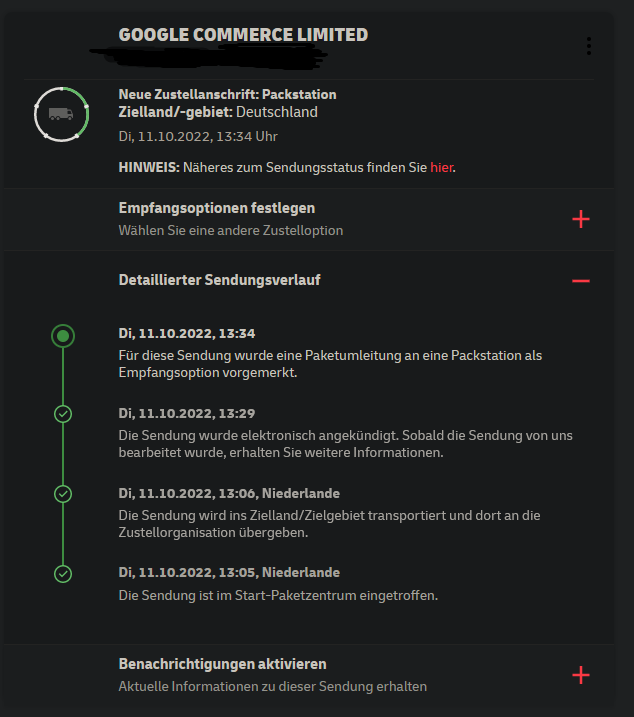Viewport: 634px width, 717px height.
Task: Click the checkmark timeline marker for 13:05
Action: [x=63, y=574]
